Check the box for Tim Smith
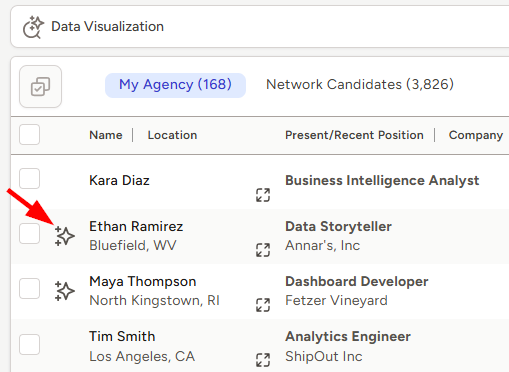 click(29, 344)
